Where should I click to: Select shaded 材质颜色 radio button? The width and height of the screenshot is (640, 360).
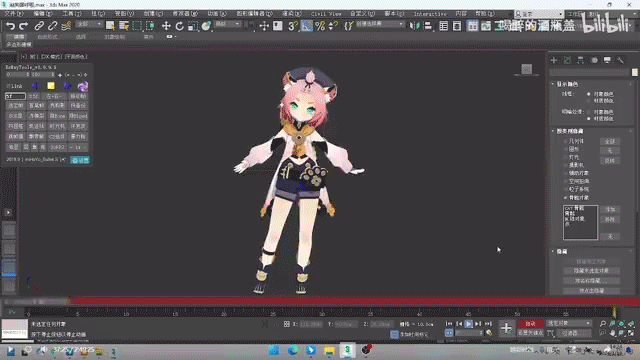(x=589, y=119)
